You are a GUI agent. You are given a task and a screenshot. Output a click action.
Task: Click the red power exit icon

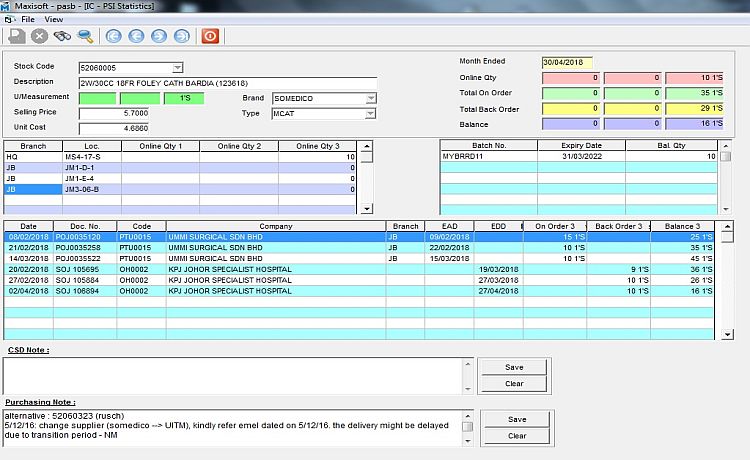pos(210,36)
